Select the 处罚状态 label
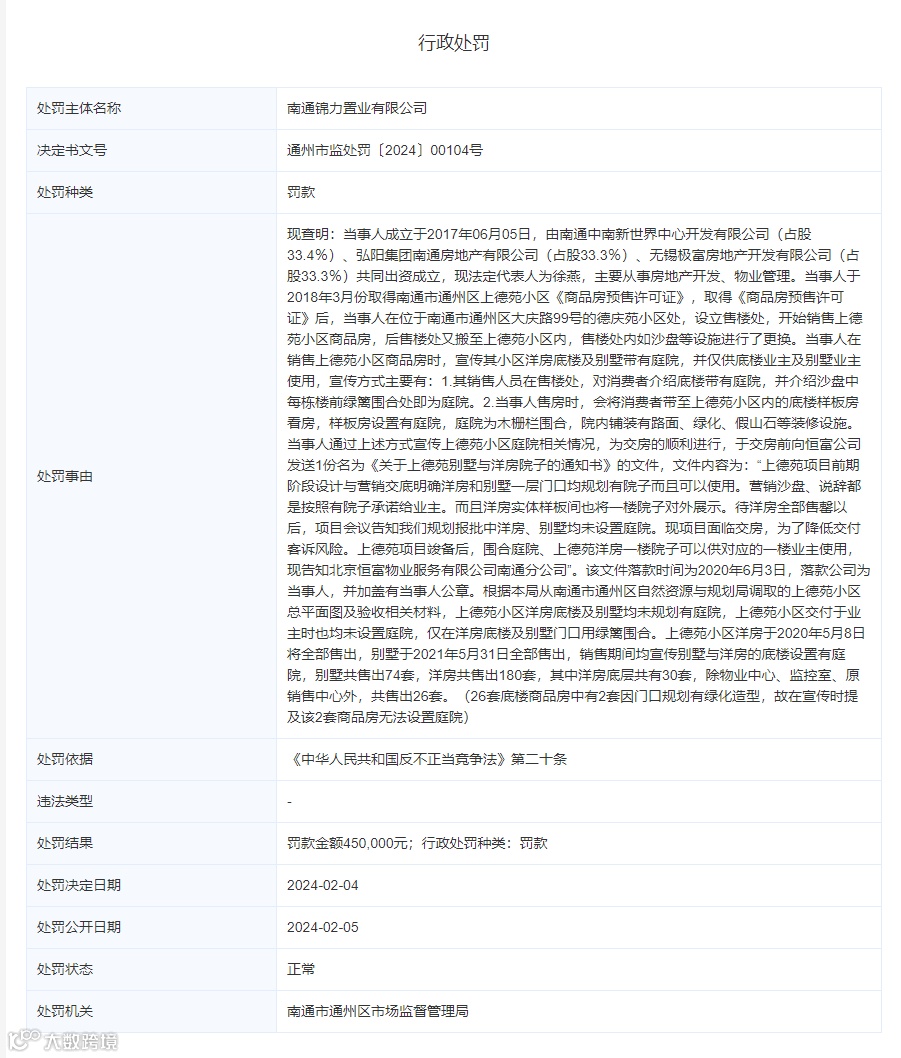 (x=65, y=969)
